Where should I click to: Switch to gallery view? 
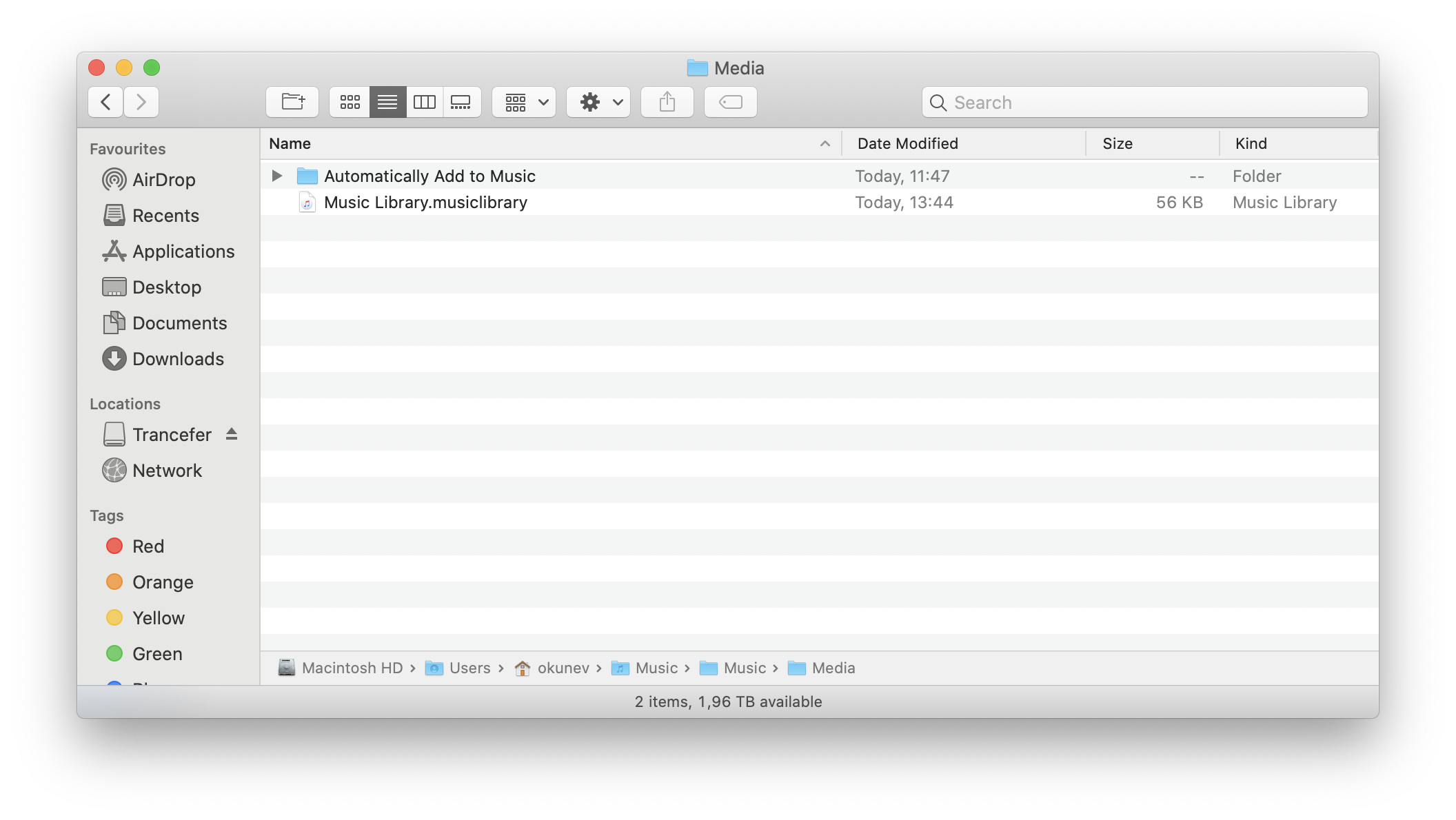coord(461,102)
